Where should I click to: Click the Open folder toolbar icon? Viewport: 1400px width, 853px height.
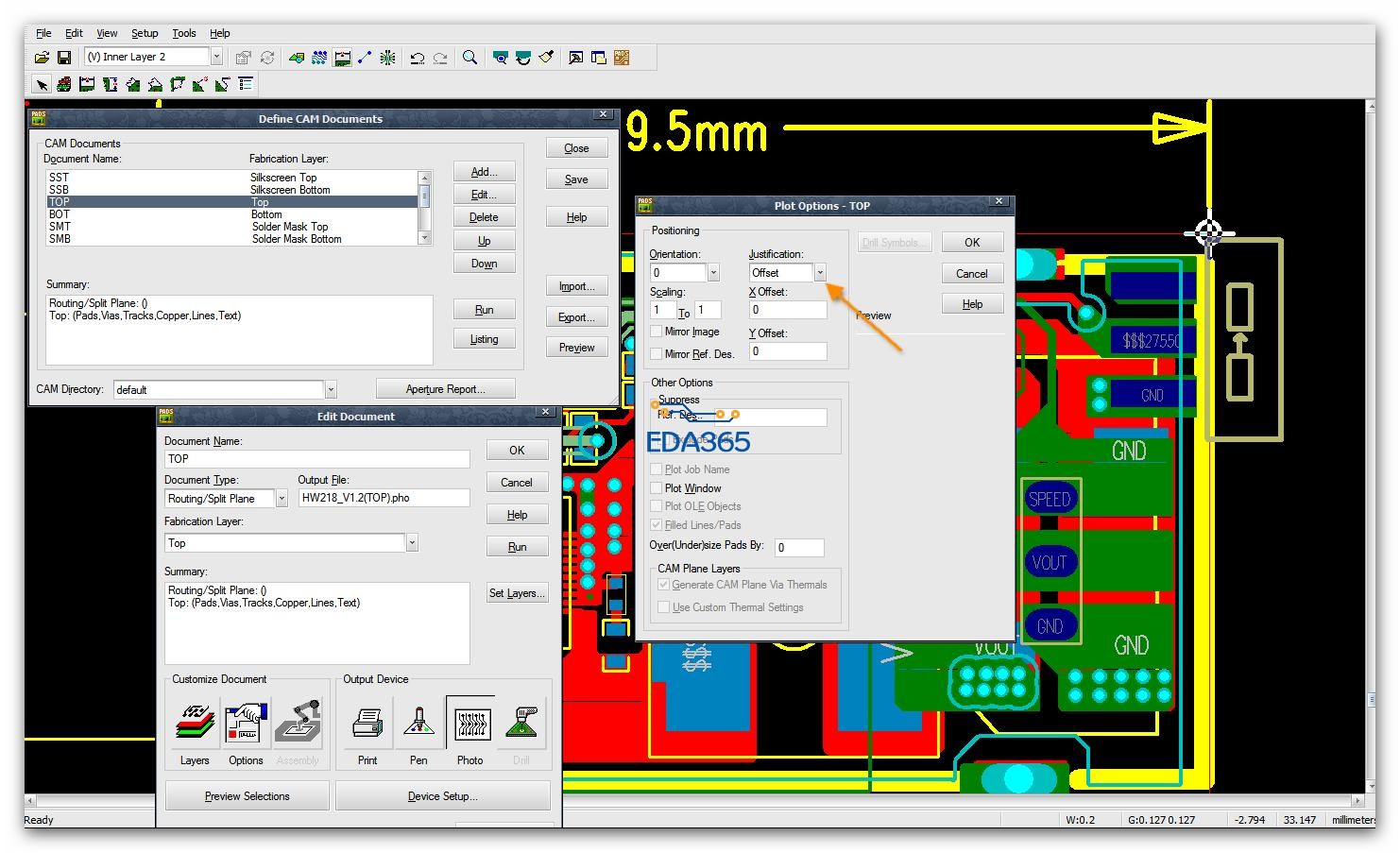pyautogui.click(x=42, y=58)
